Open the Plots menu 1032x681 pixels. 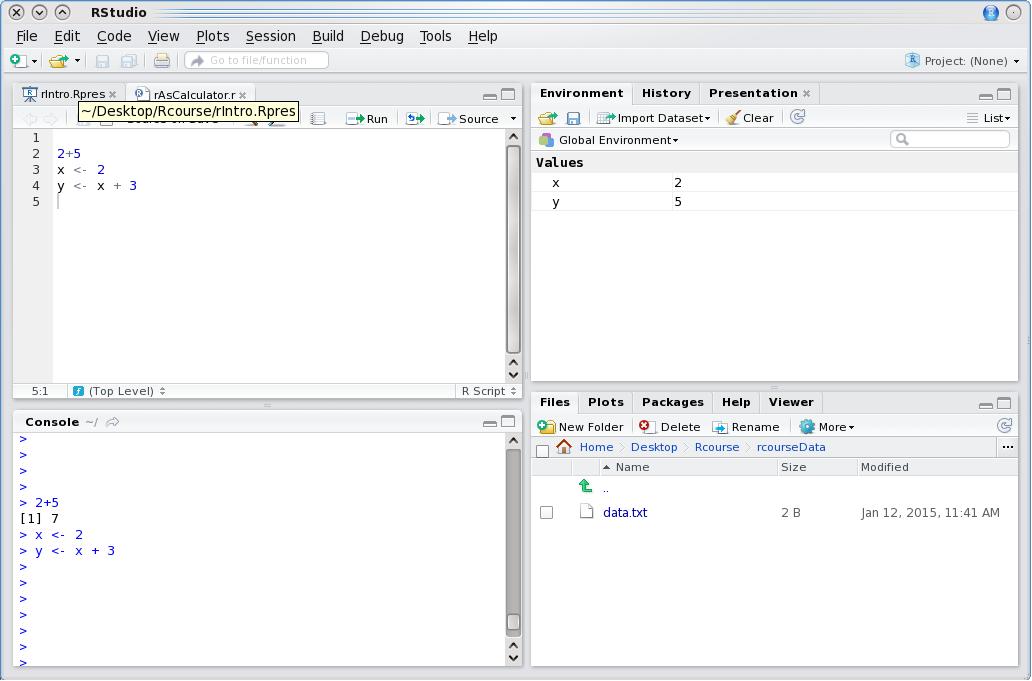pos(213,36)
